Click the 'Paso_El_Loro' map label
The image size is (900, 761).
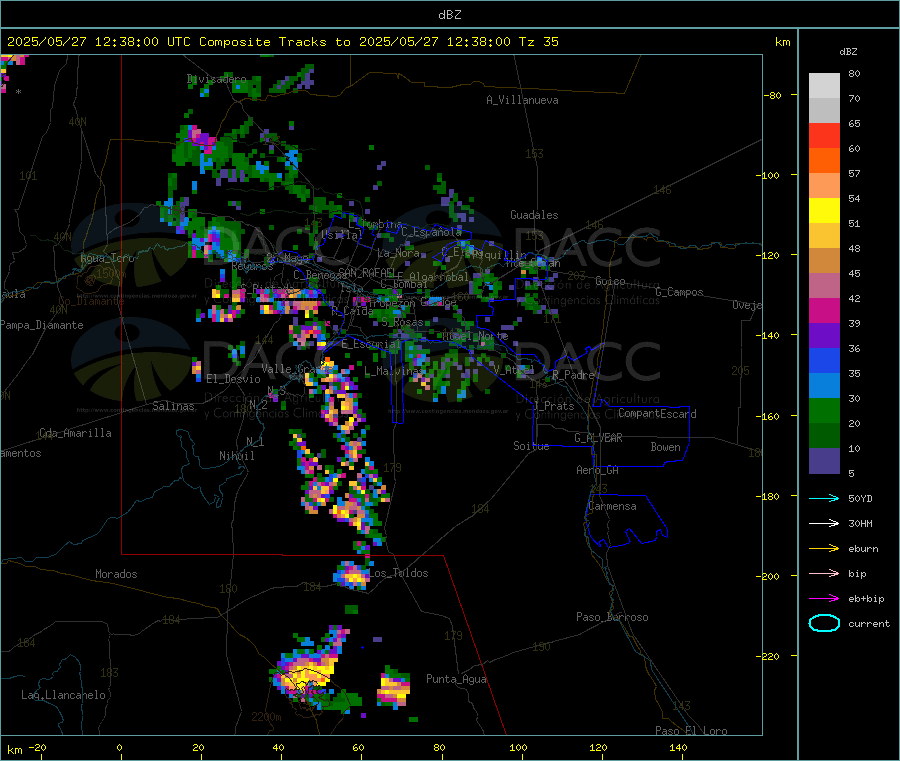click(691, 731)
